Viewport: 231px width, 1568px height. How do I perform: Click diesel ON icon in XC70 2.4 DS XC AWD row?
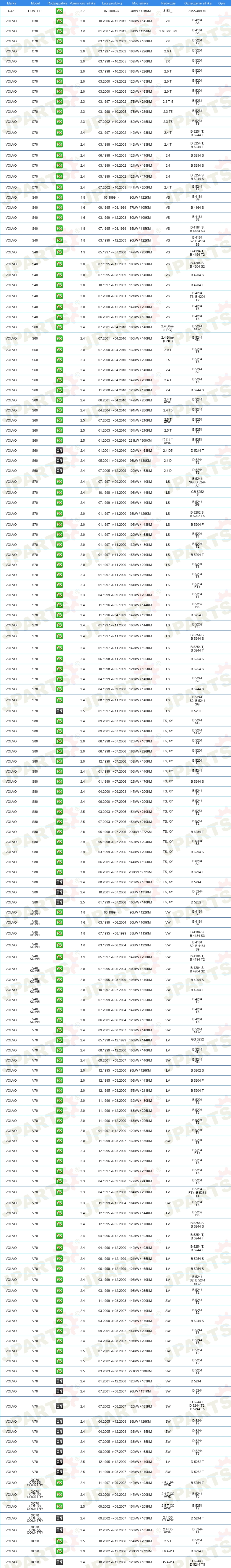click(x=59, y=1518)
